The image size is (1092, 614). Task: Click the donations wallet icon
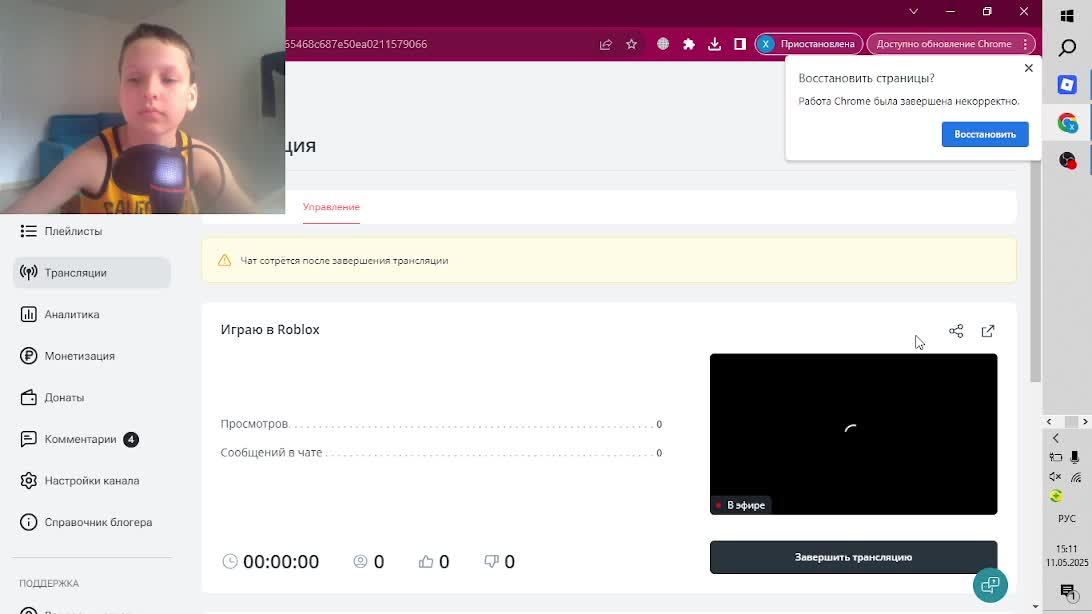[29, 397]
